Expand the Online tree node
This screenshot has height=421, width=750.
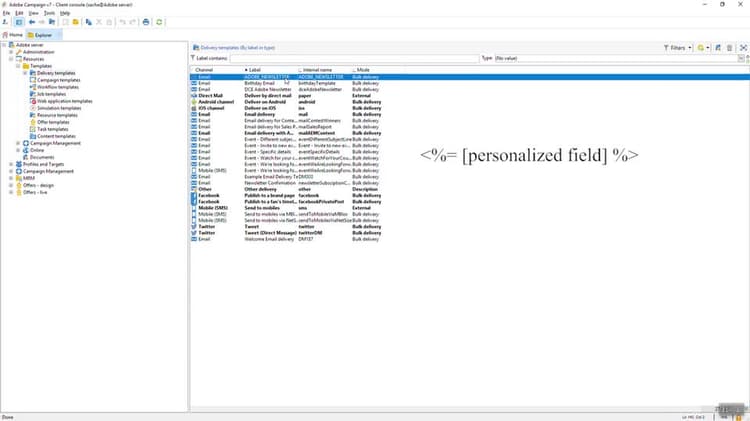pos(18,150)
